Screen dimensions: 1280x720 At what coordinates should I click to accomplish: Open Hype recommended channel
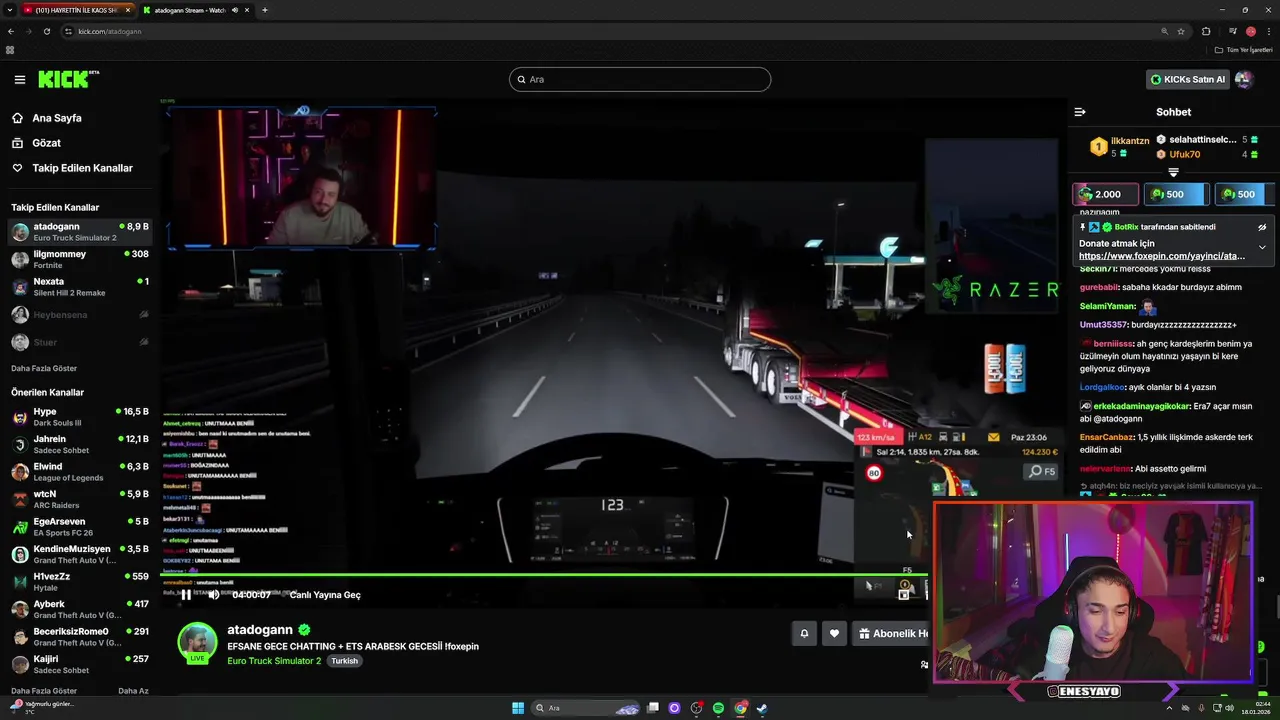tap(80, 417)
